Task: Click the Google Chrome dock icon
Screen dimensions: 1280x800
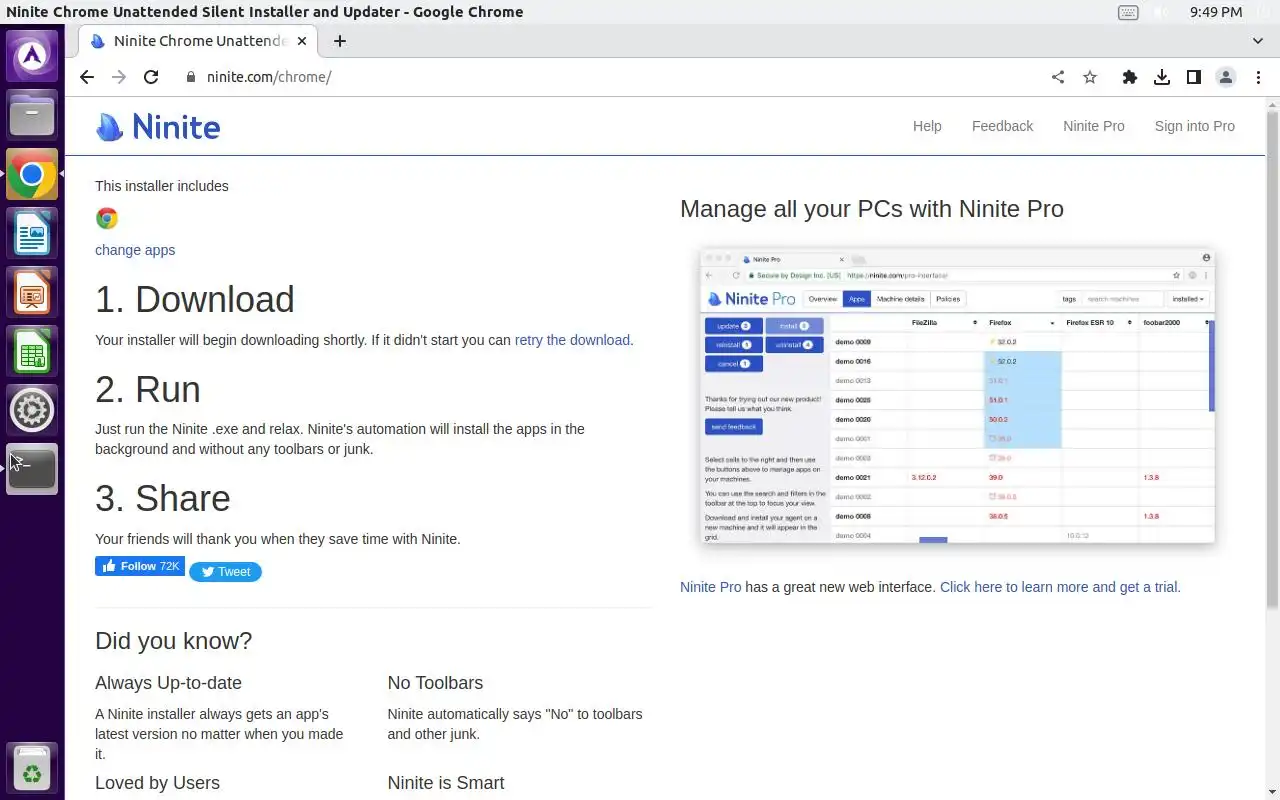Action: (x=32, y=175)
